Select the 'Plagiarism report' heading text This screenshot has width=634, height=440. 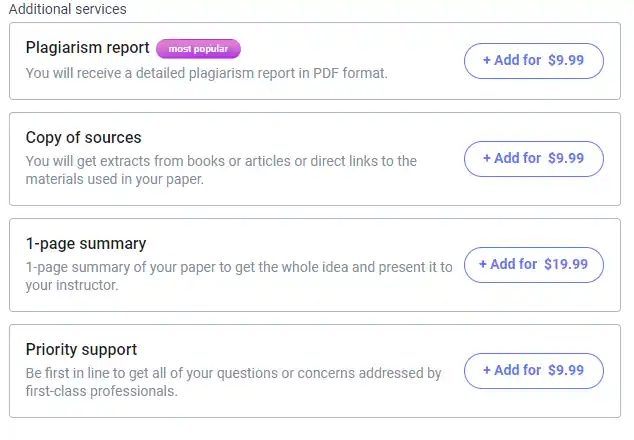[87, 48]
